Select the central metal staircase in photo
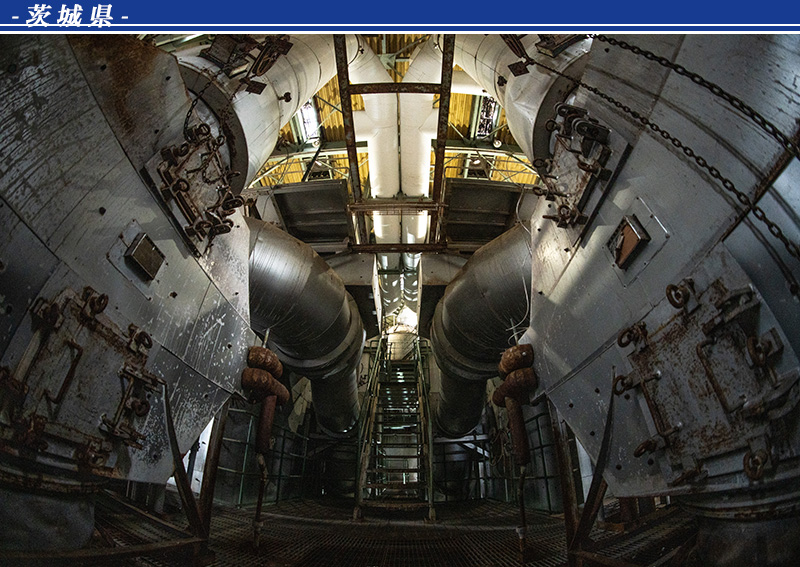 click(x=399, y=430)
